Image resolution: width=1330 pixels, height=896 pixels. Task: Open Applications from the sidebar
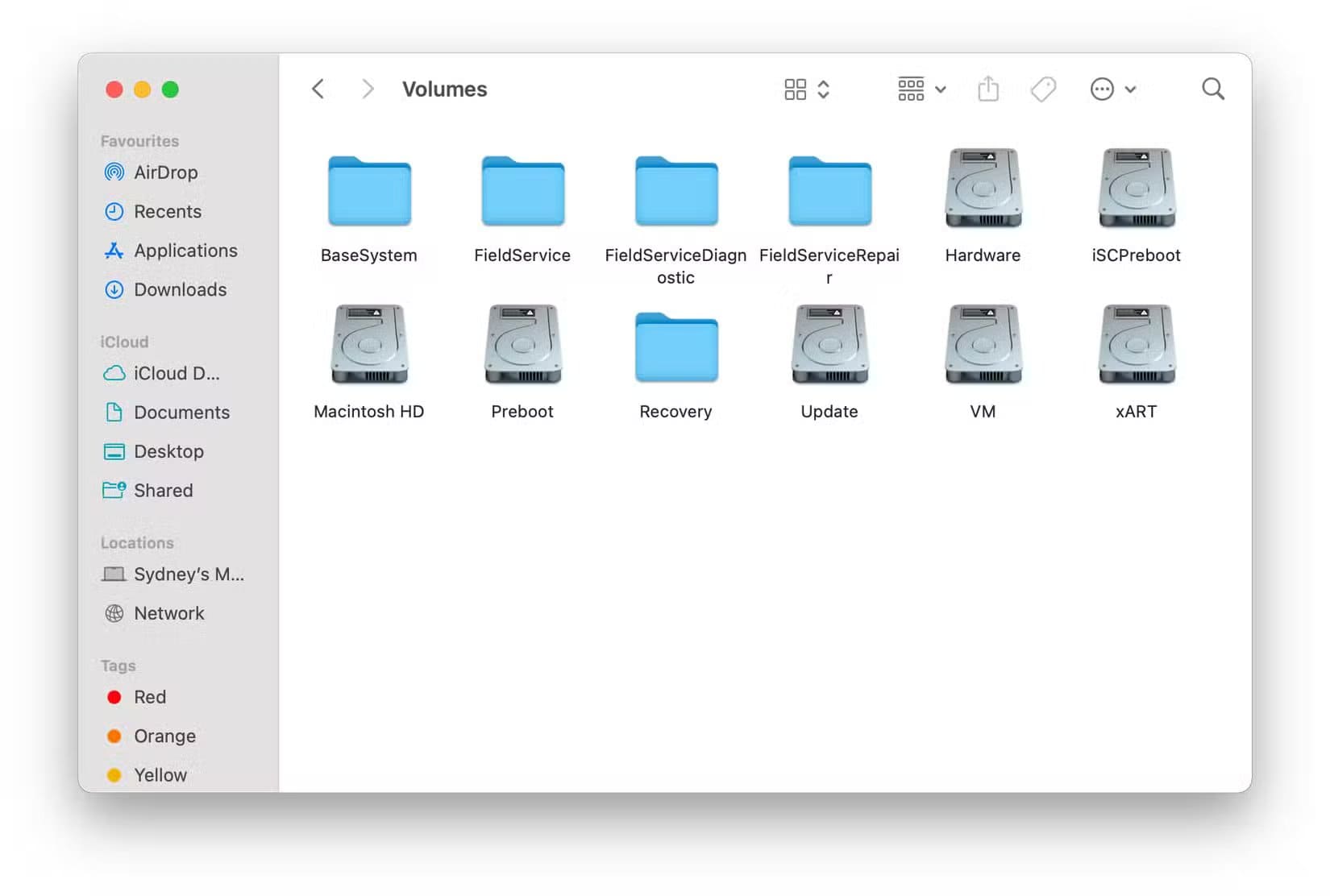(x=185, y=251)
